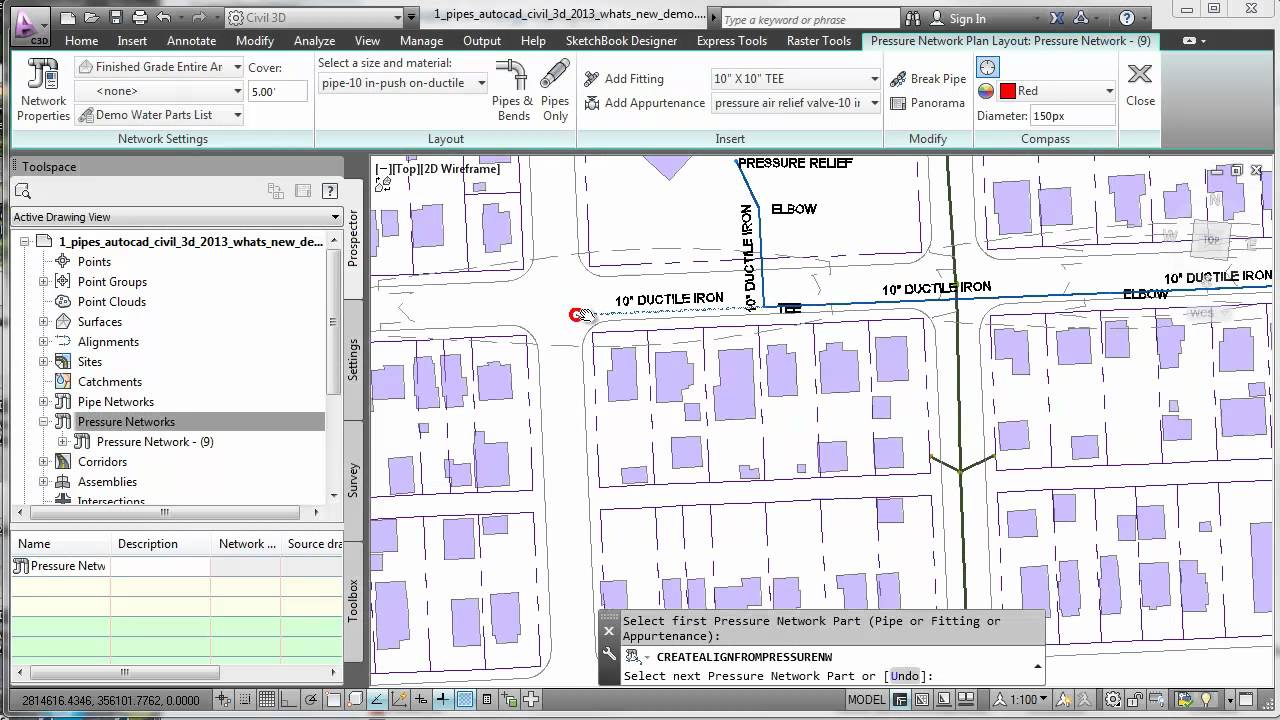Open the Settings tab in Toolspace
This screenshot has height=720, width=1280.
(x=353, y=359)
